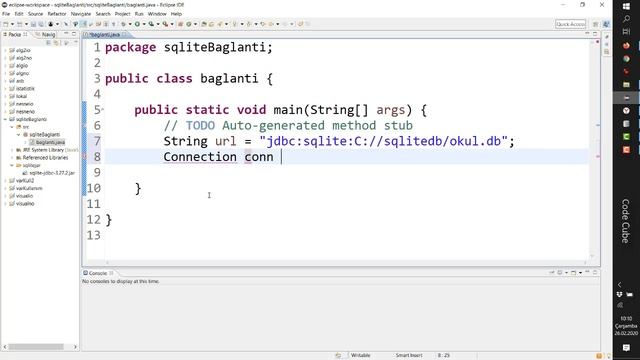The image size is (640, 360).
Task: Click the Save toolbar icon
Action: (33, 24)
